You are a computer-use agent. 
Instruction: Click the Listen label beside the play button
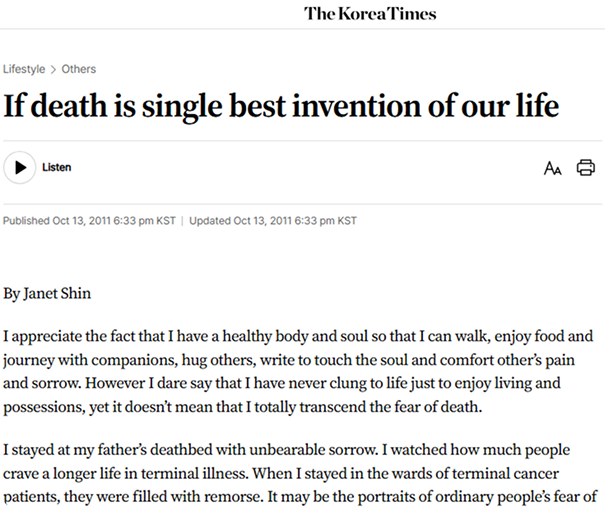pyautogui.click(x=57, y=167)
